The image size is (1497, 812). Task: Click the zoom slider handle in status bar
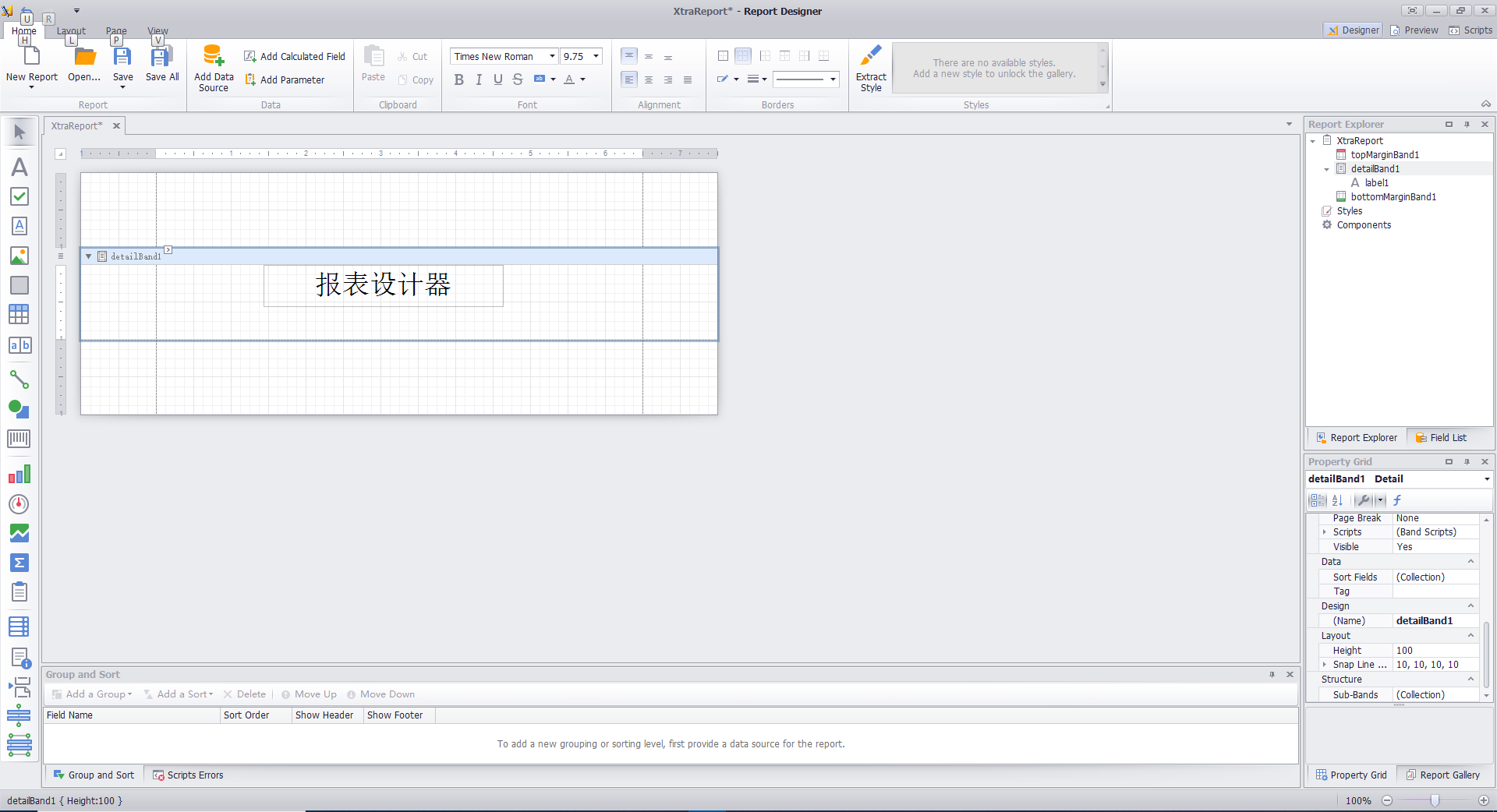point(1434,800)
